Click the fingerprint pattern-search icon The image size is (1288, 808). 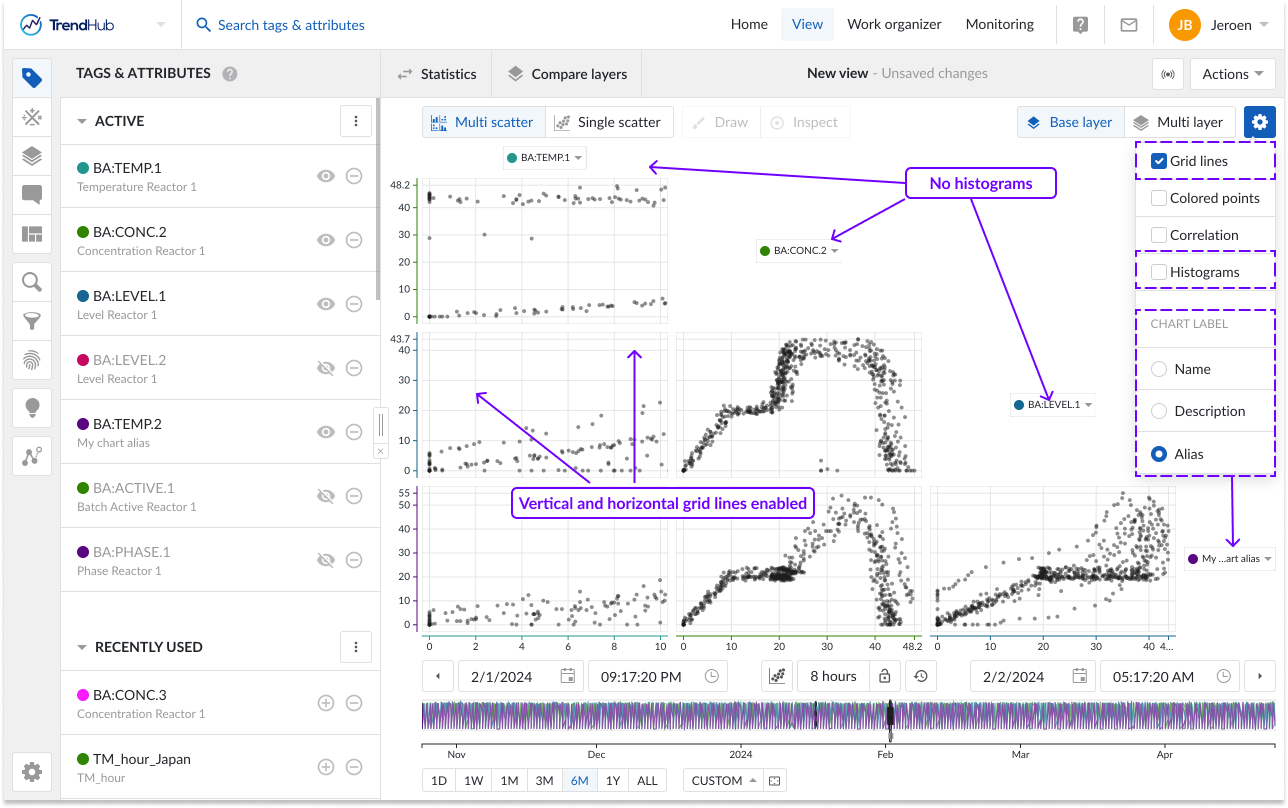pos(31,358)
